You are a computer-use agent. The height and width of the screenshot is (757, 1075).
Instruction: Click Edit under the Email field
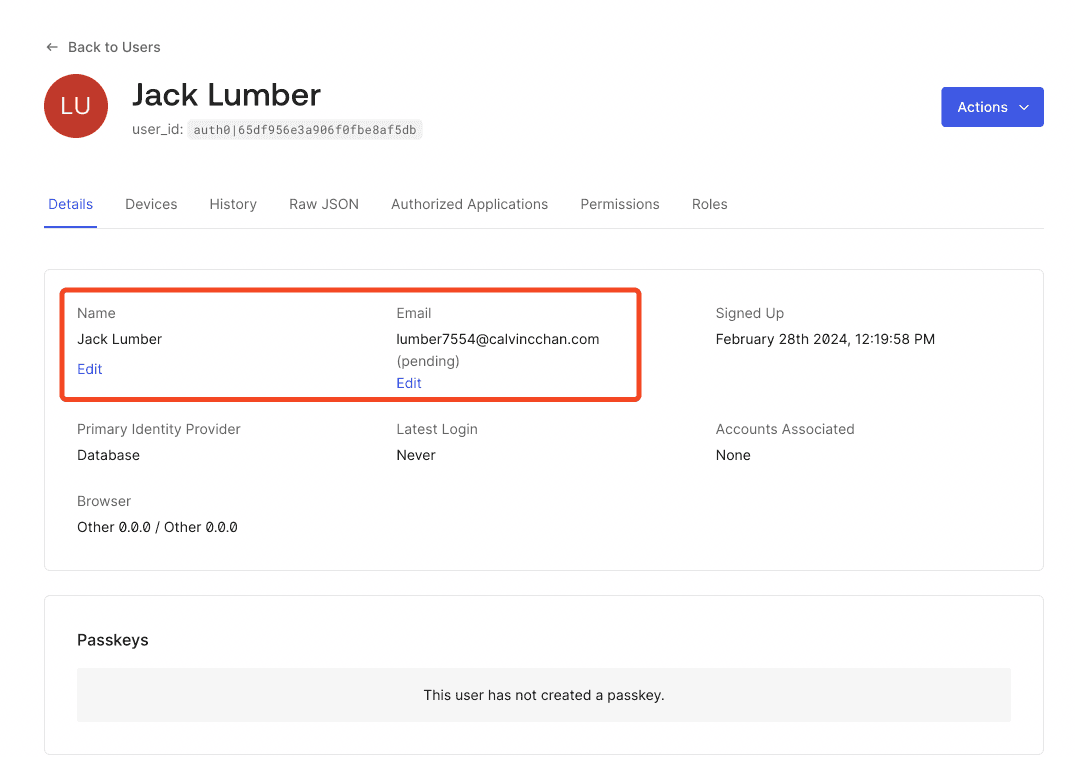coord(409,383)
